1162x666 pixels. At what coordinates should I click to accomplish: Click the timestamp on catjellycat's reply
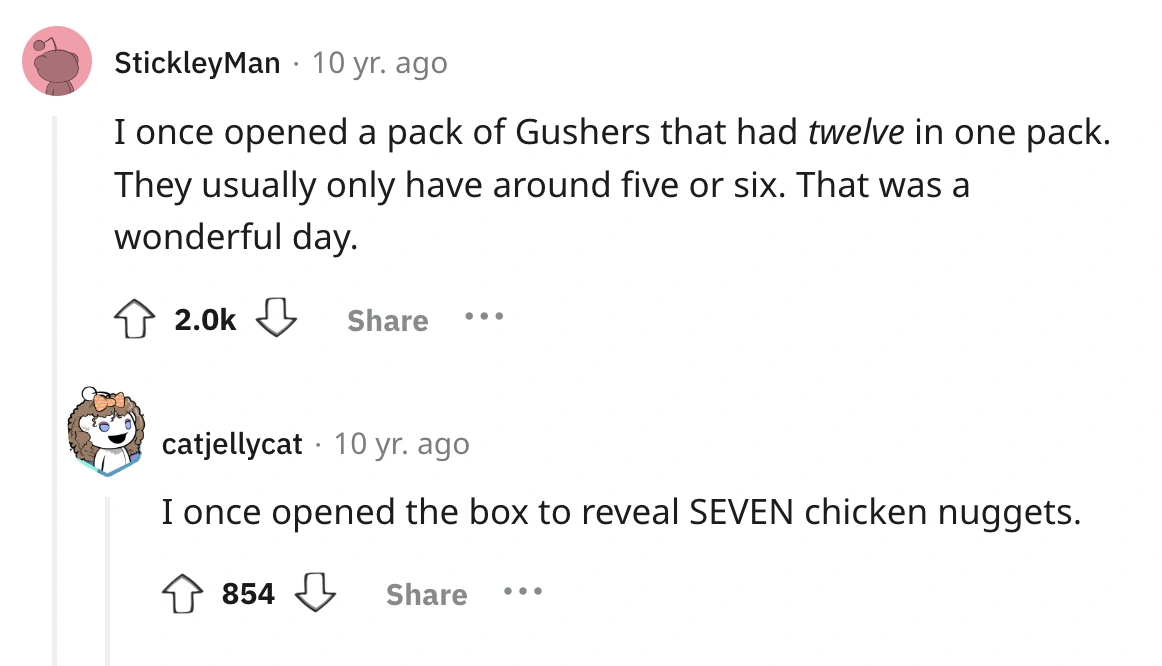(x=401, y=443)
